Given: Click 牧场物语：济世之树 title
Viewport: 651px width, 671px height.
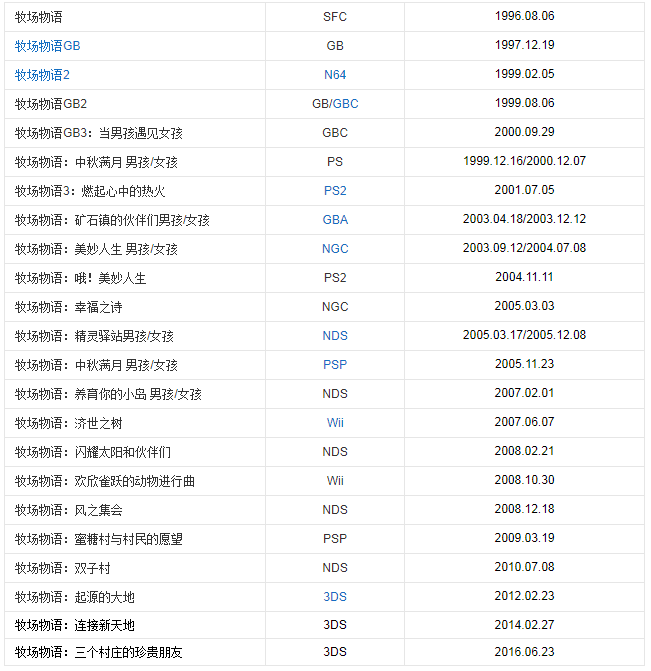Looking at the screenshot, I should pos(68,423).
